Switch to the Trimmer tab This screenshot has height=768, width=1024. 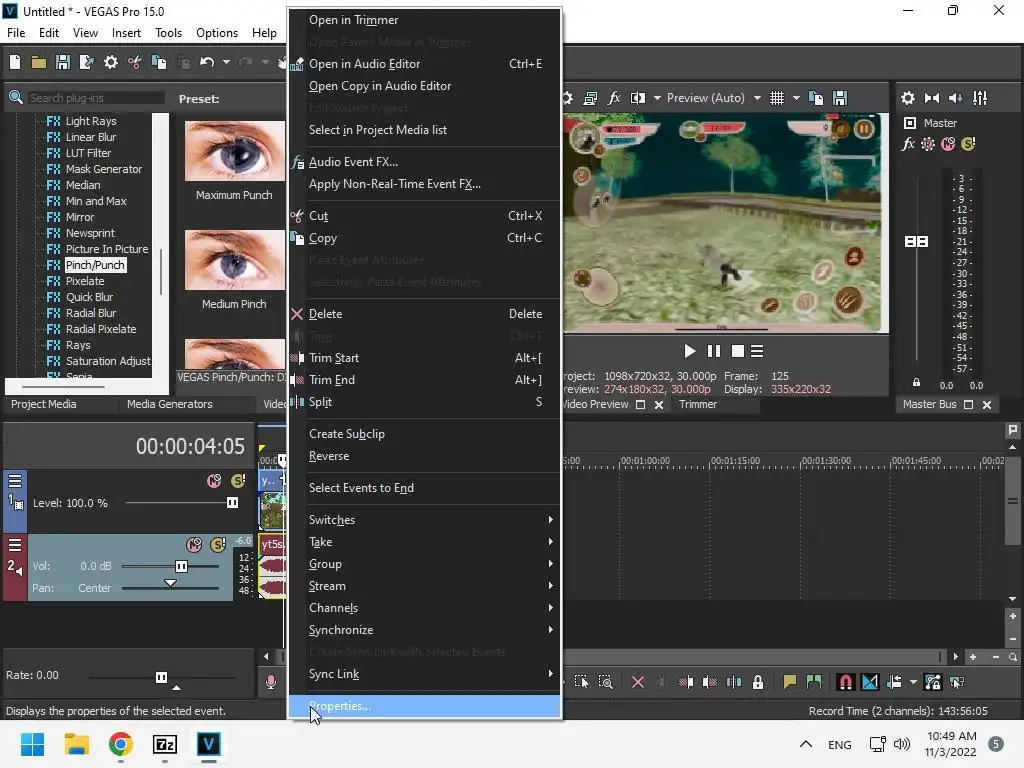(x=698, y=404)
